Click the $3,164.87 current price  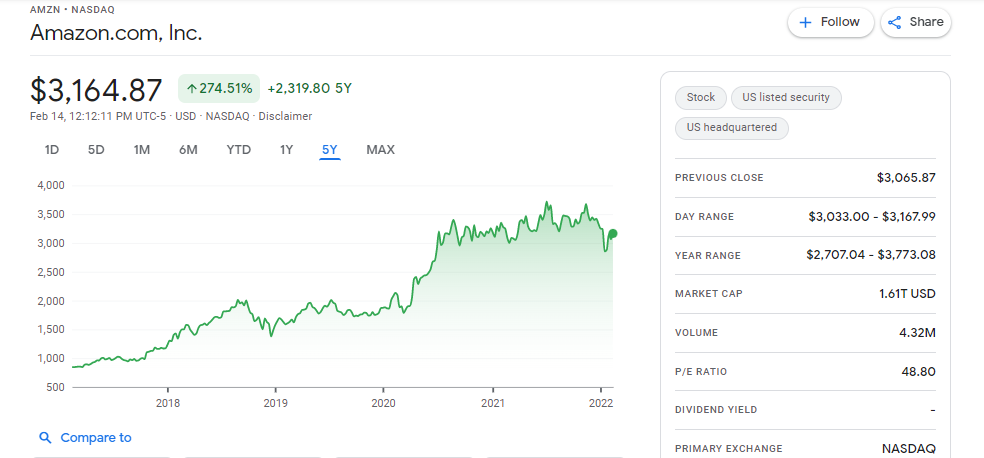[x=96, y=90]
